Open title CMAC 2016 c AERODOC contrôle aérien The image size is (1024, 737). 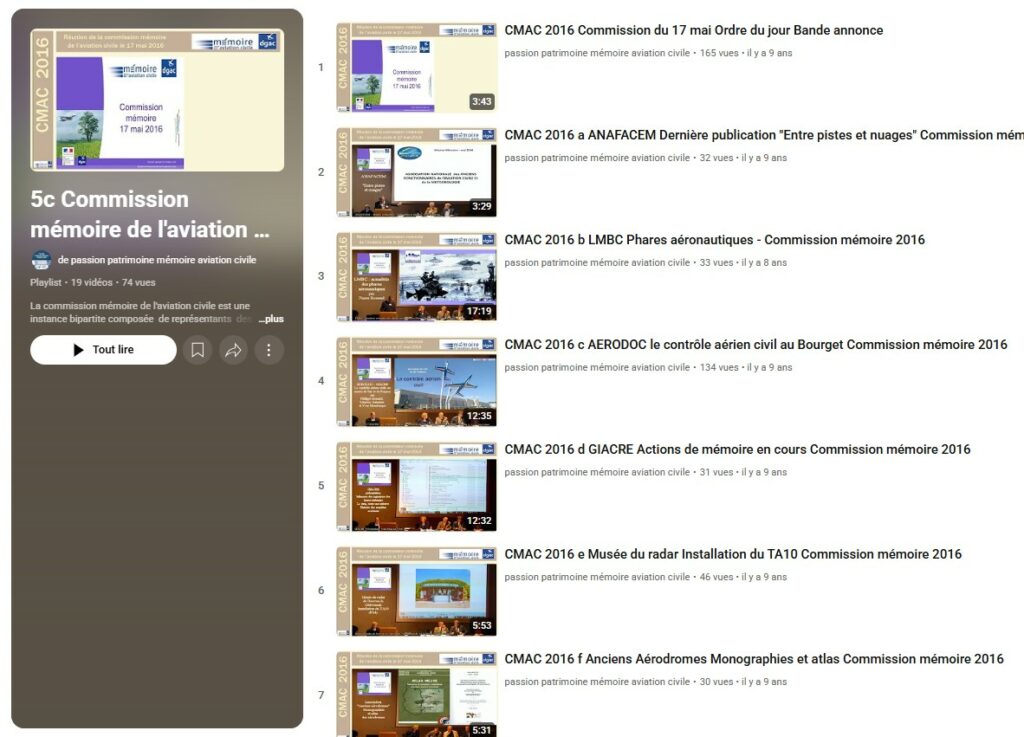(756, 345)
